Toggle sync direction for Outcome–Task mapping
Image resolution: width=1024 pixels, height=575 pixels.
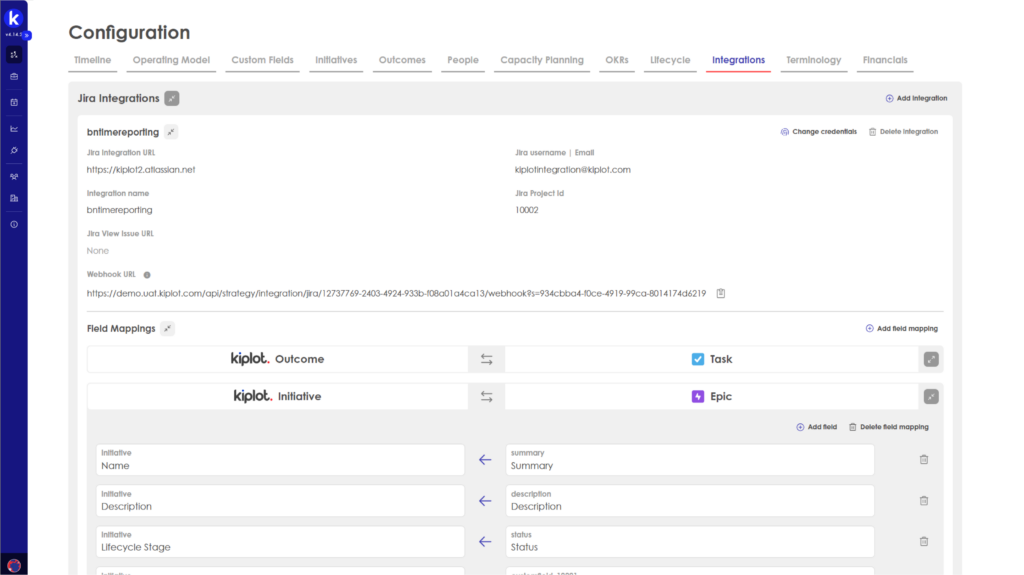tap(486, 359)
